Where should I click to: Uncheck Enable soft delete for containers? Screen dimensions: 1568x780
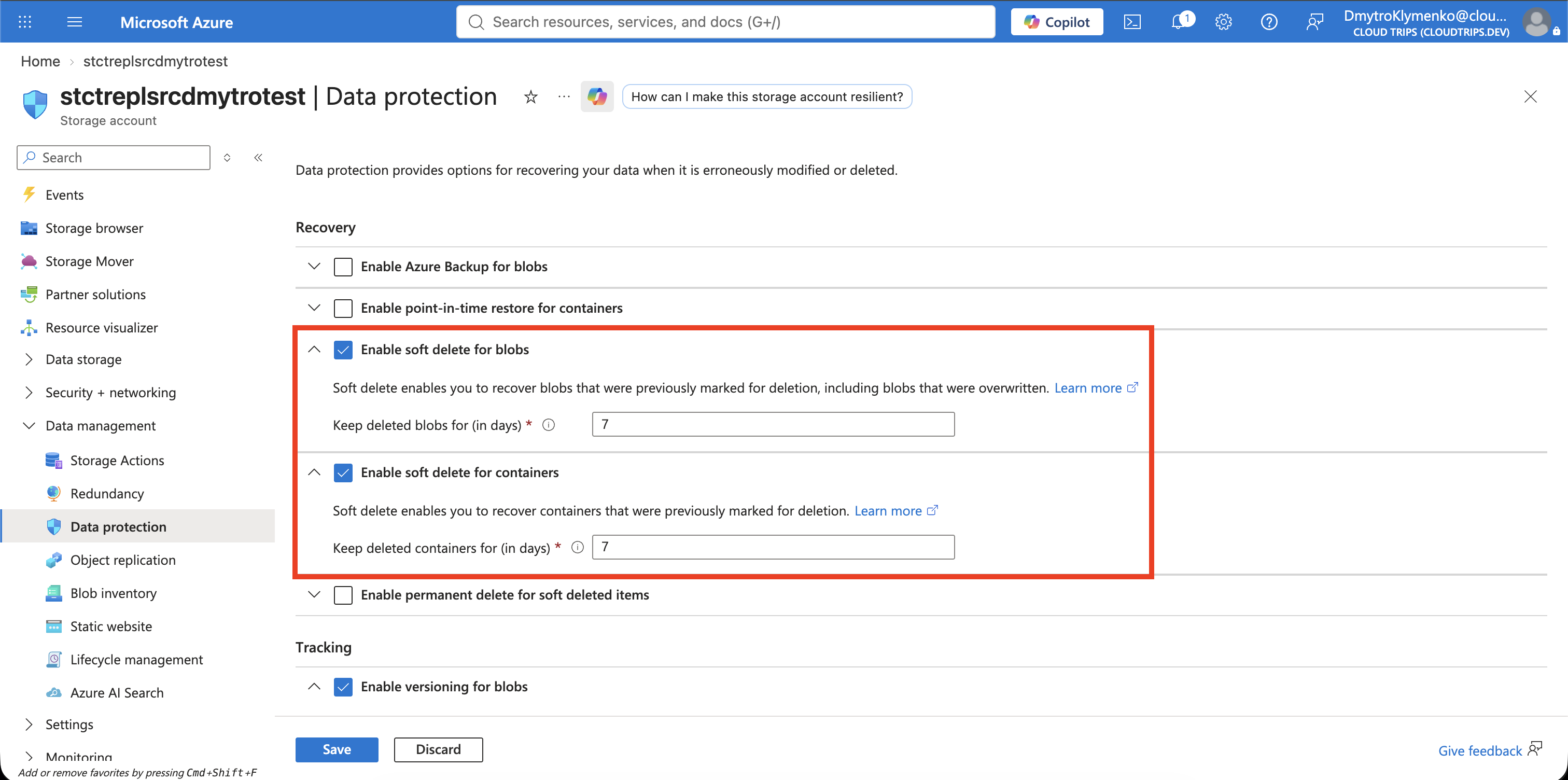tap(343, 472)
